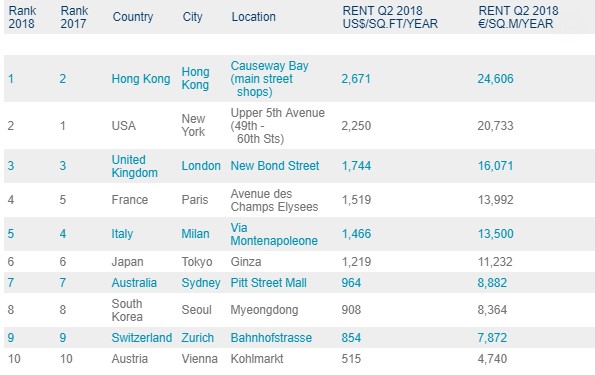
Task: Select the 'Japan' country cell
Action: (128, 262)
